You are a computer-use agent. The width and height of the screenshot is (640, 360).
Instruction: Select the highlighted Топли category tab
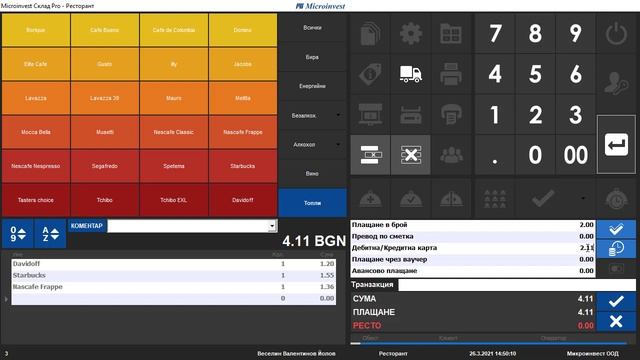tap(313, 203)
